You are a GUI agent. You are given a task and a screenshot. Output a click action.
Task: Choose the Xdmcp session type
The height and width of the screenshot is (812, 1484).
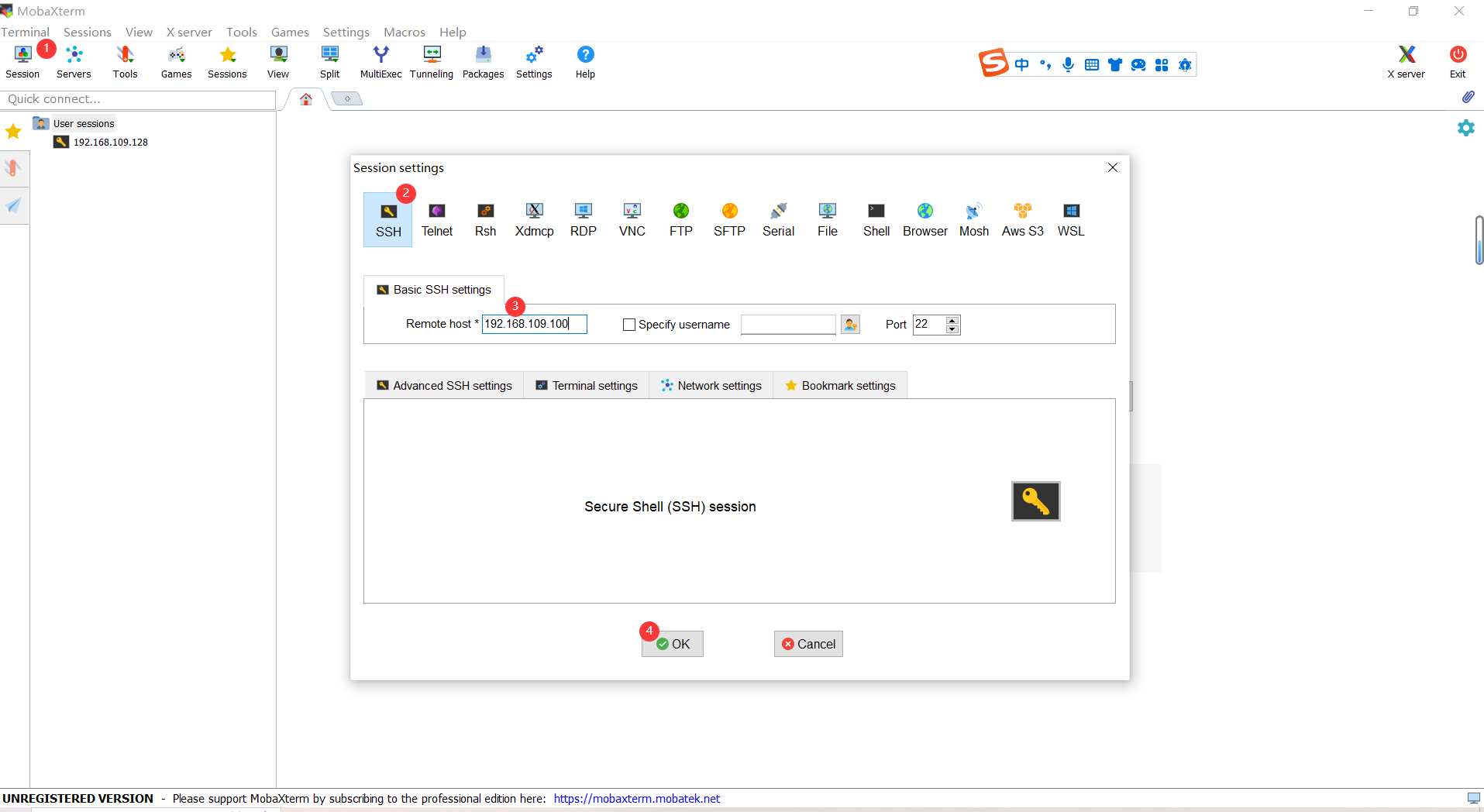click(x=534, y=220)
